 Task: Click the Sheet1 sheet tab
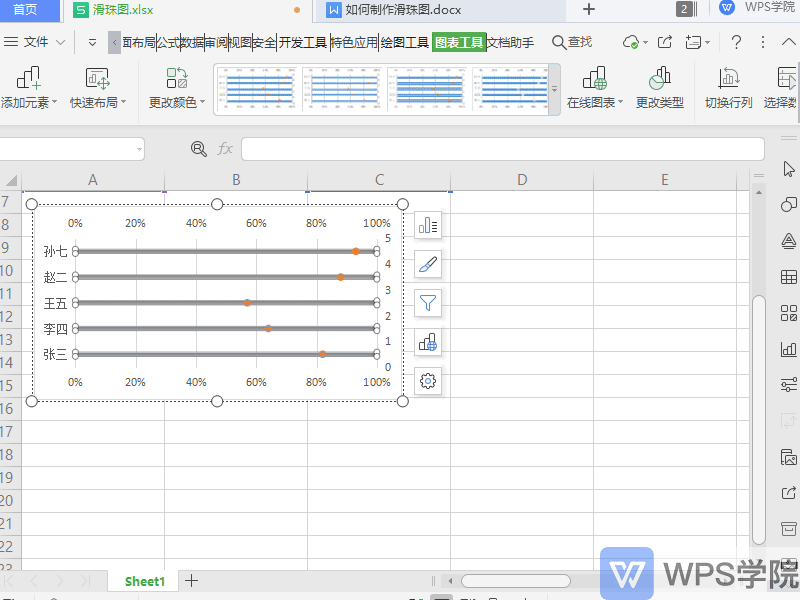click(x=145, y=582)
